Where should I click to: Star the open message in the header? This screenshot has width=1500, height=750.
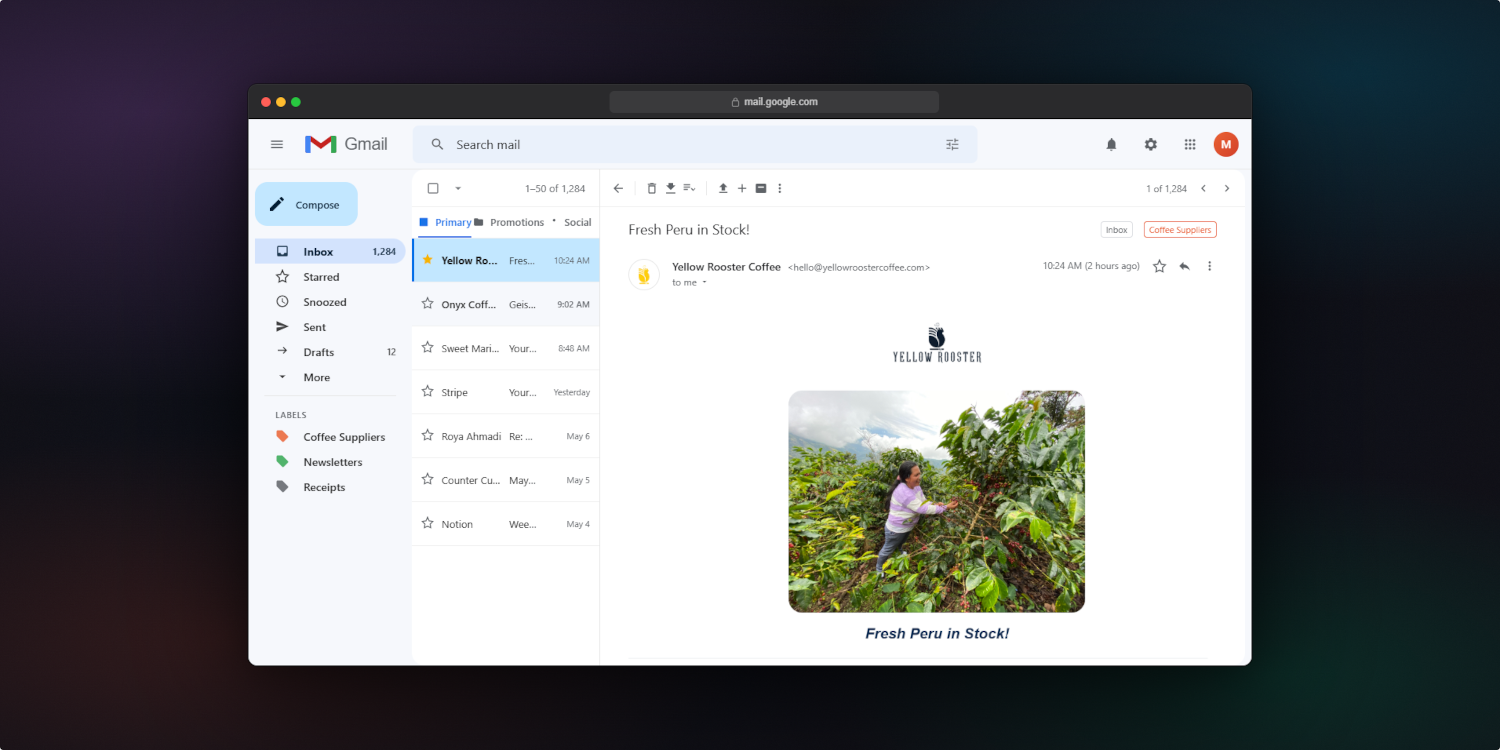(1159, 266)
